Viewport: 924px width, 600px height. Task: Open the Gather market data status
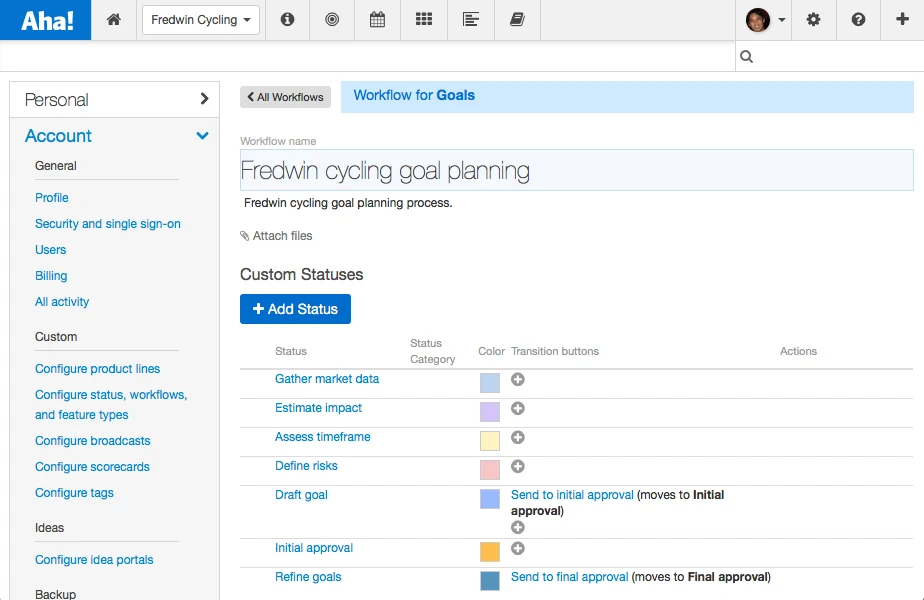pos(327,378)
